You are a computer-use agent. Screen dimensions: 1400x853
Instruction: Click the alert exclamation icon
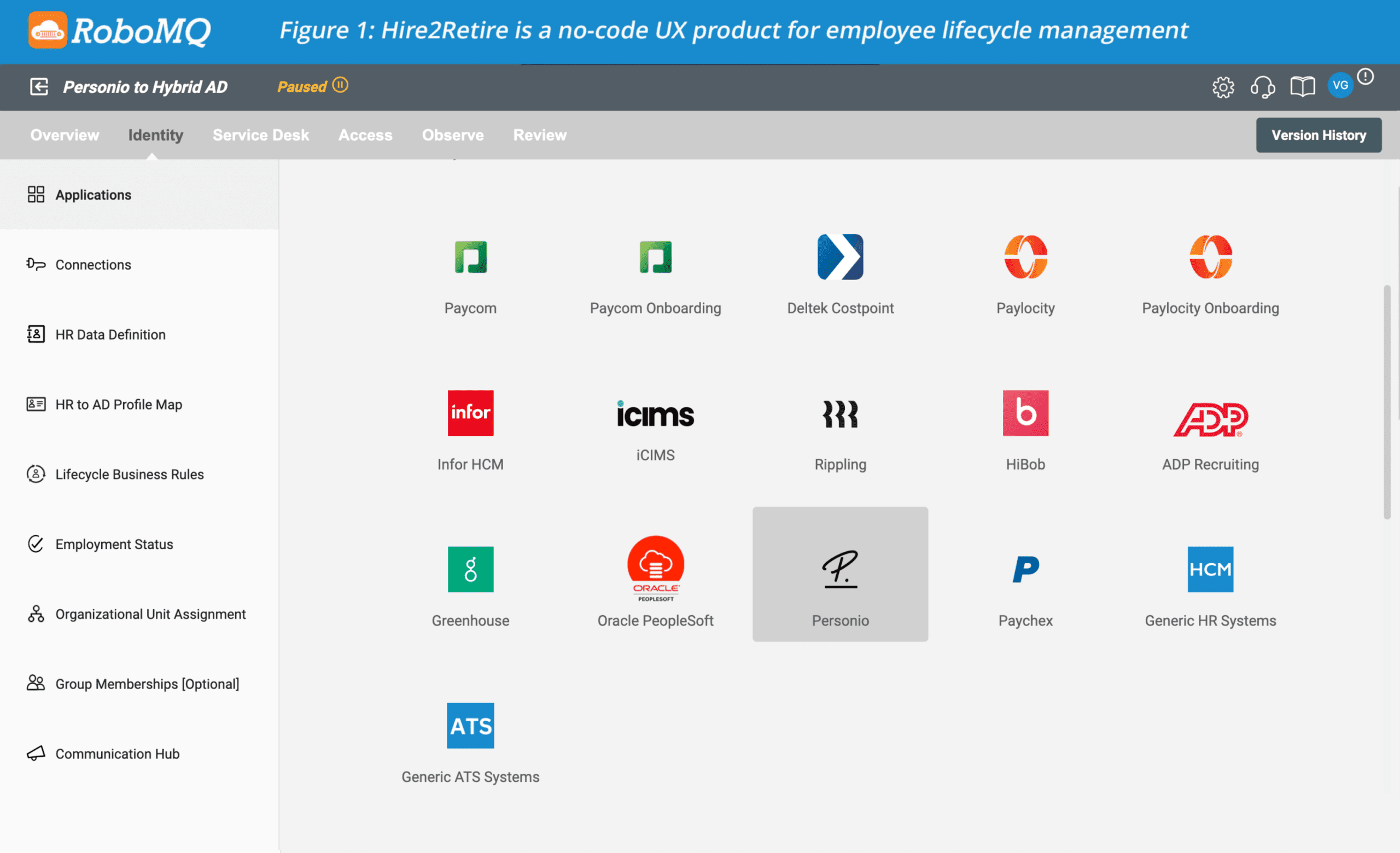[1365, 77]
